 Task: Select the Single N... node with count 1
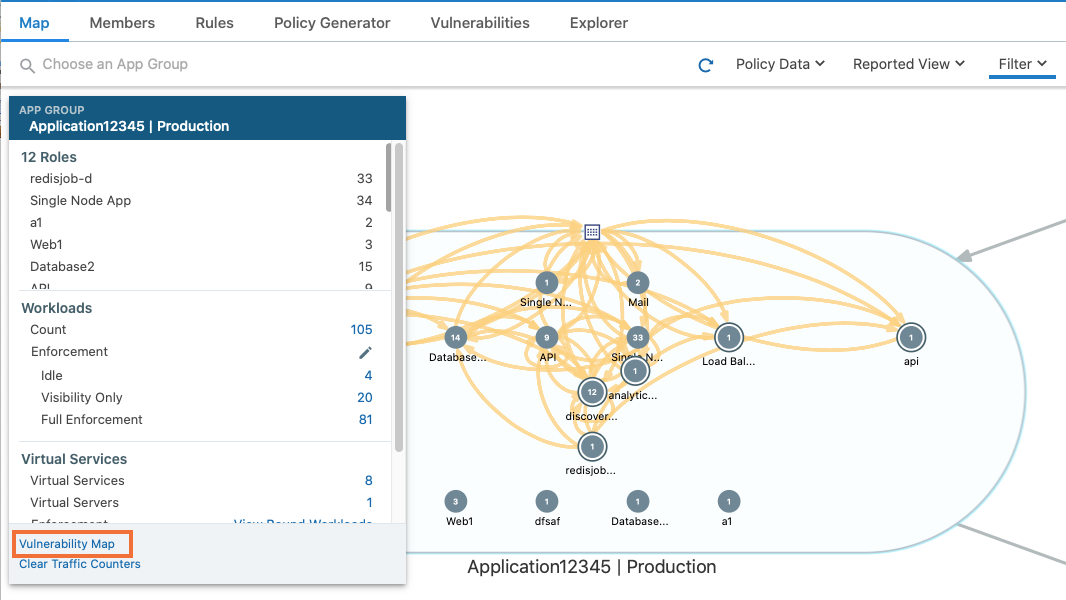pos(547,282)
